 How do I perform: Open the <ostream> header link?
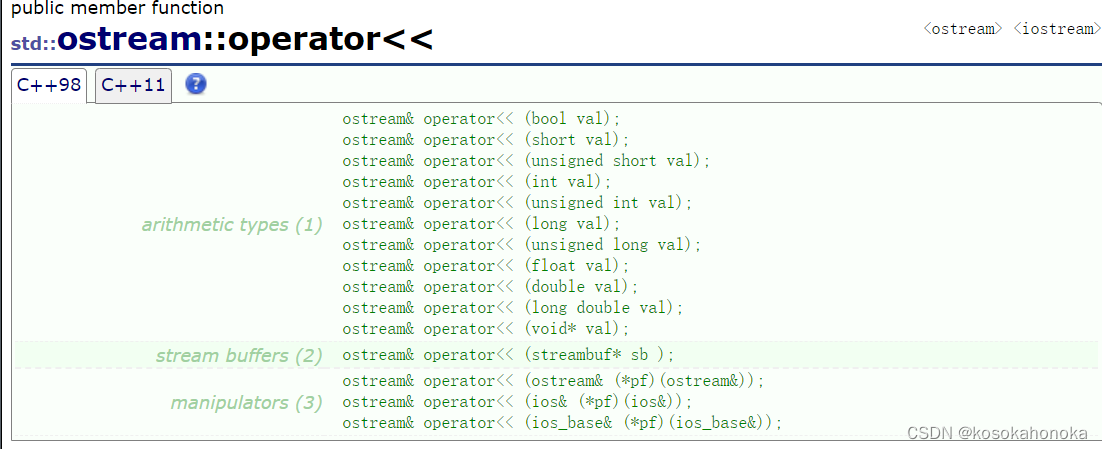click(x=962, y=29)
